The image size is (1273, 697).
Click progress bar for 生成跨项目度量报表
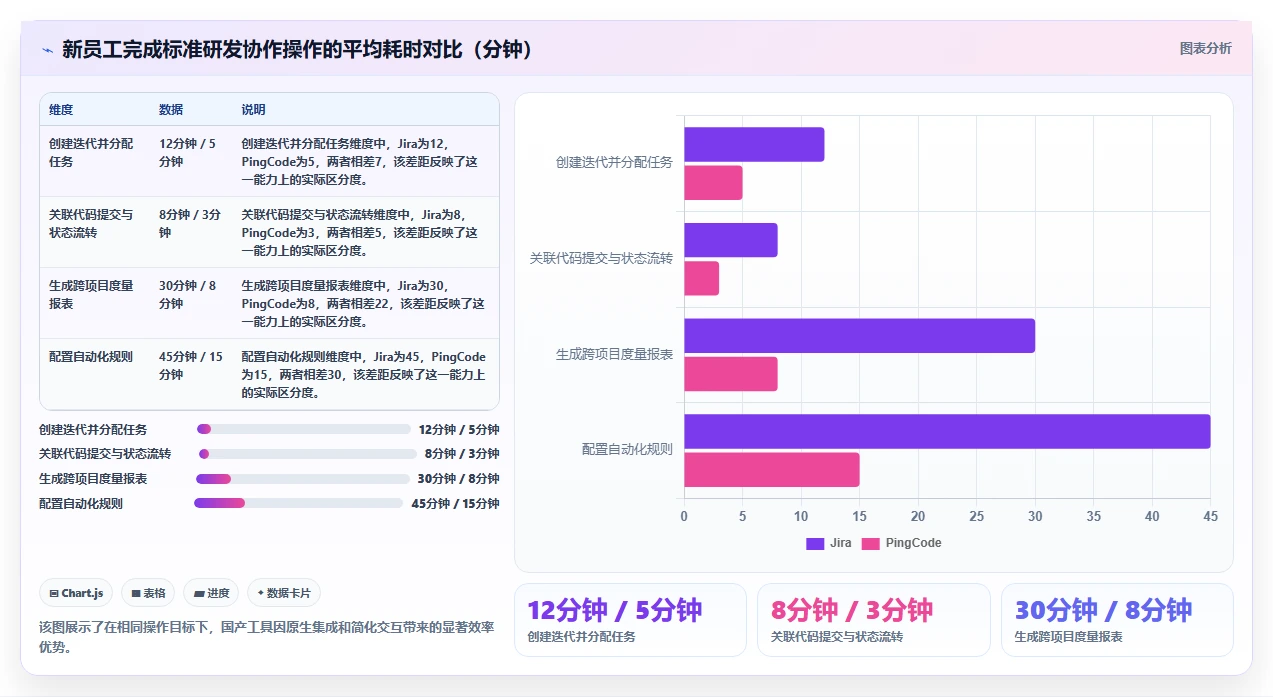click(x=303, y=479)
